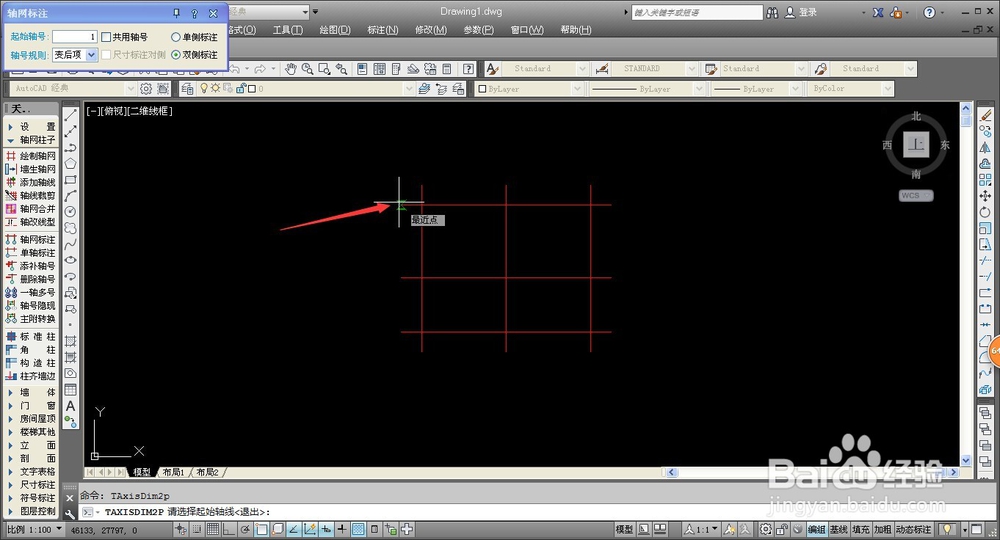Image resolution: width=1000 pixels, height=540 pixels.
Task: Open 比例 1:100 scale dropdown
Action: pos(34,529)
